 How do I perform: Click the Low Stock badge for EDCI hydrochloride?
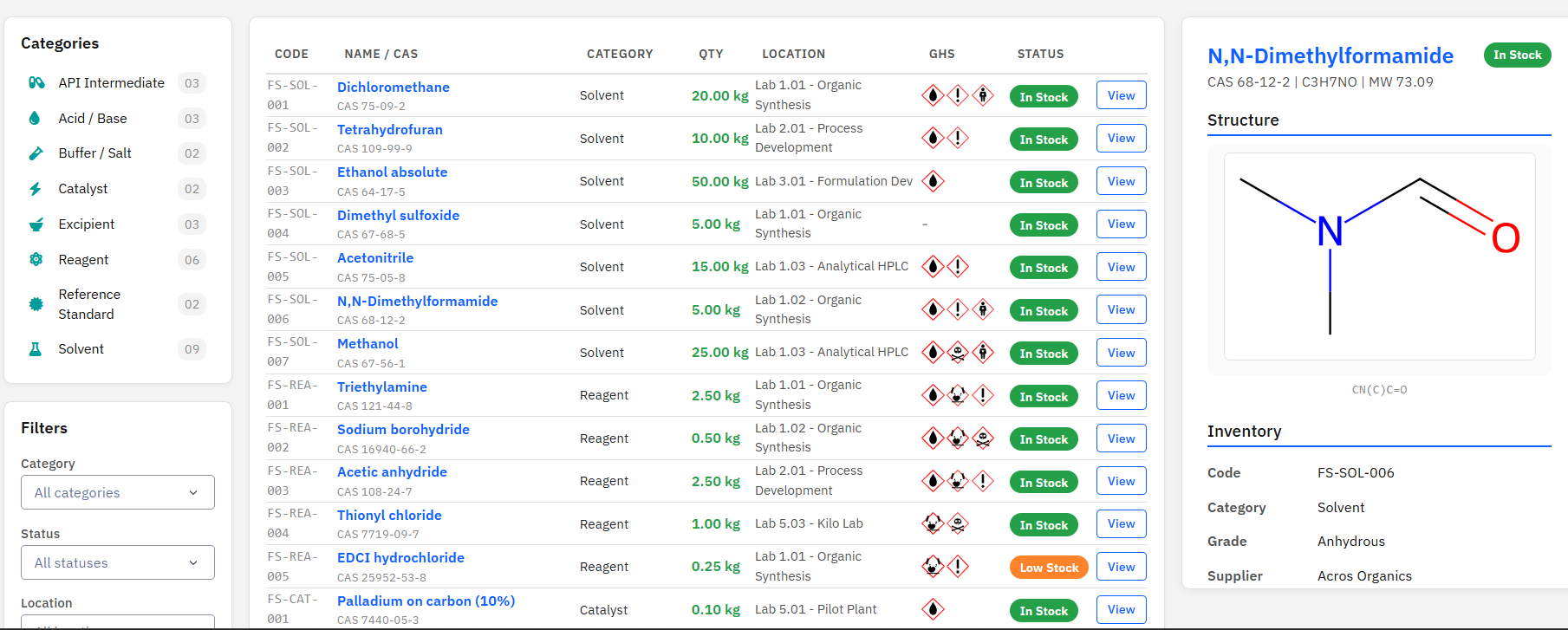point(1048,568)
